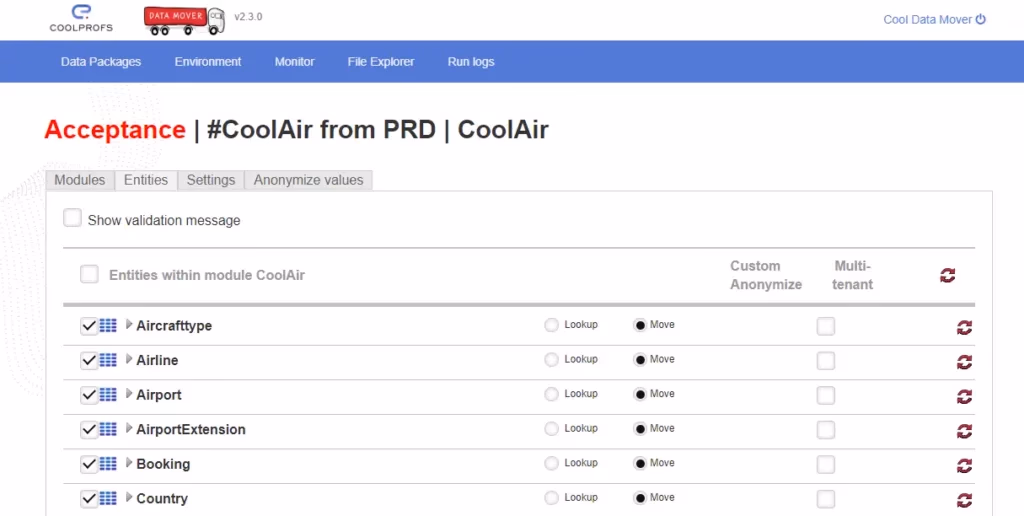
Task: Click the refresh icon in the table header
Action: 947,275
